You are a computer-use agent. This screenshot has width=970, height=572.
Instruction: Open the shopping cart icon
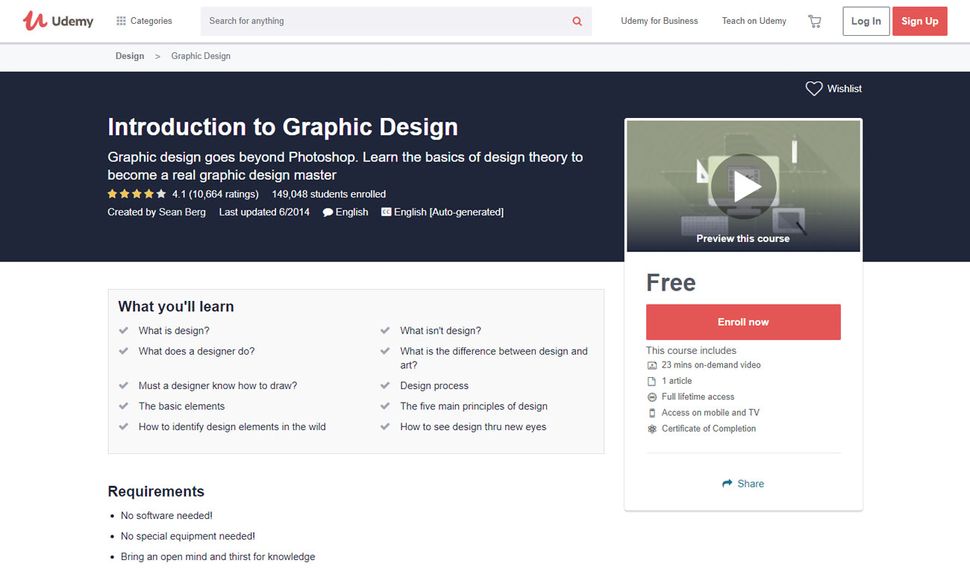click(815, 22)
